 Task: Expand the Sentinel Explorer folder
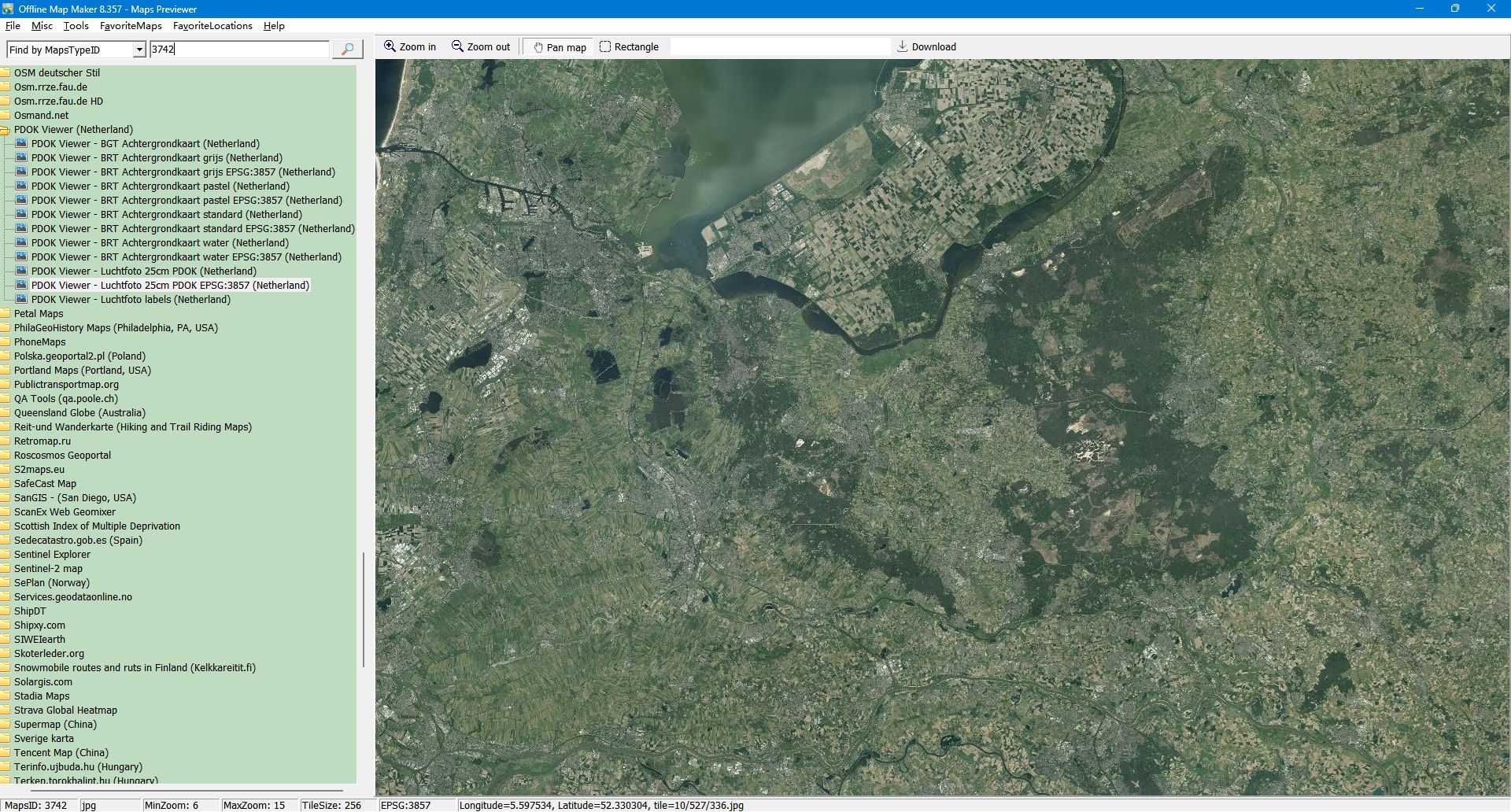[x=6, y=555]
